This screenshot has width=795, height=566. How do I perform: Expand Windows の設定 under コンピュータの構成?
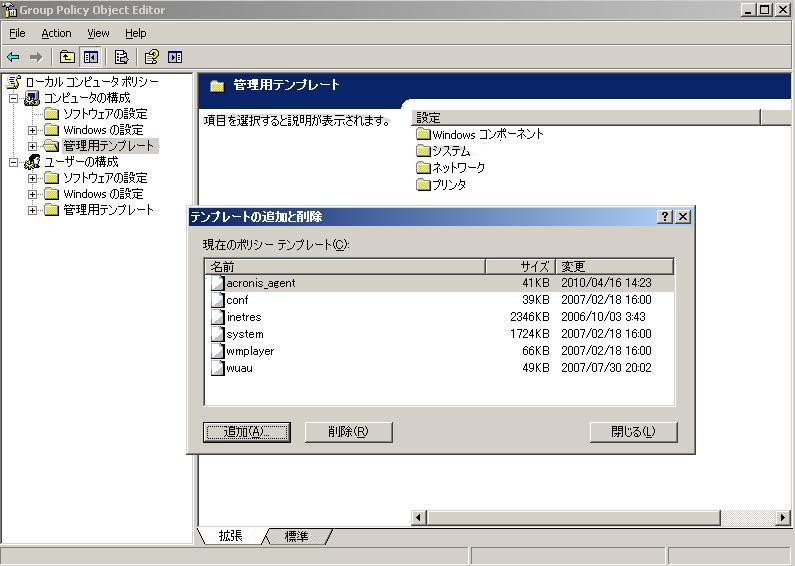point(32,130)
